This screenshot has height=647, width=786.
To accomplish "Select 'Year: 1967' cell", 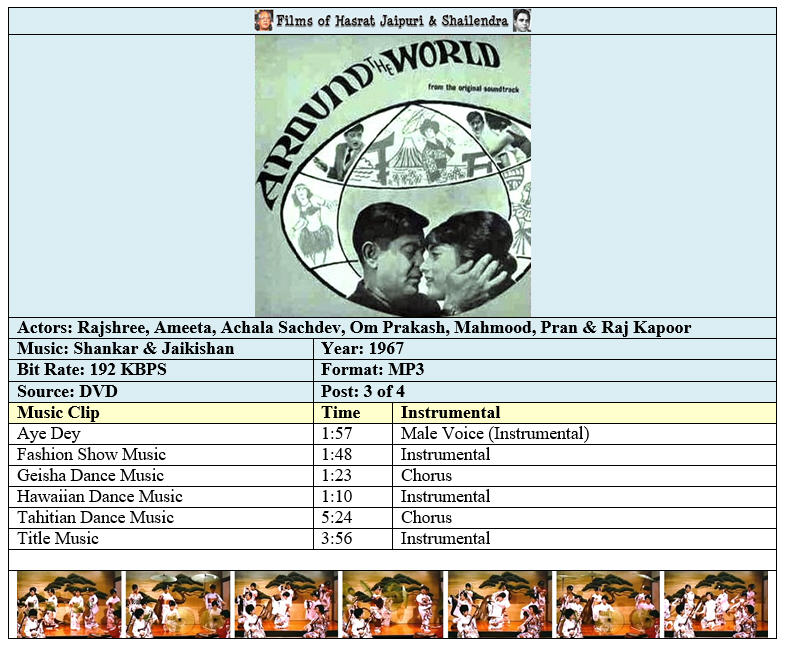I will [545, 349].
